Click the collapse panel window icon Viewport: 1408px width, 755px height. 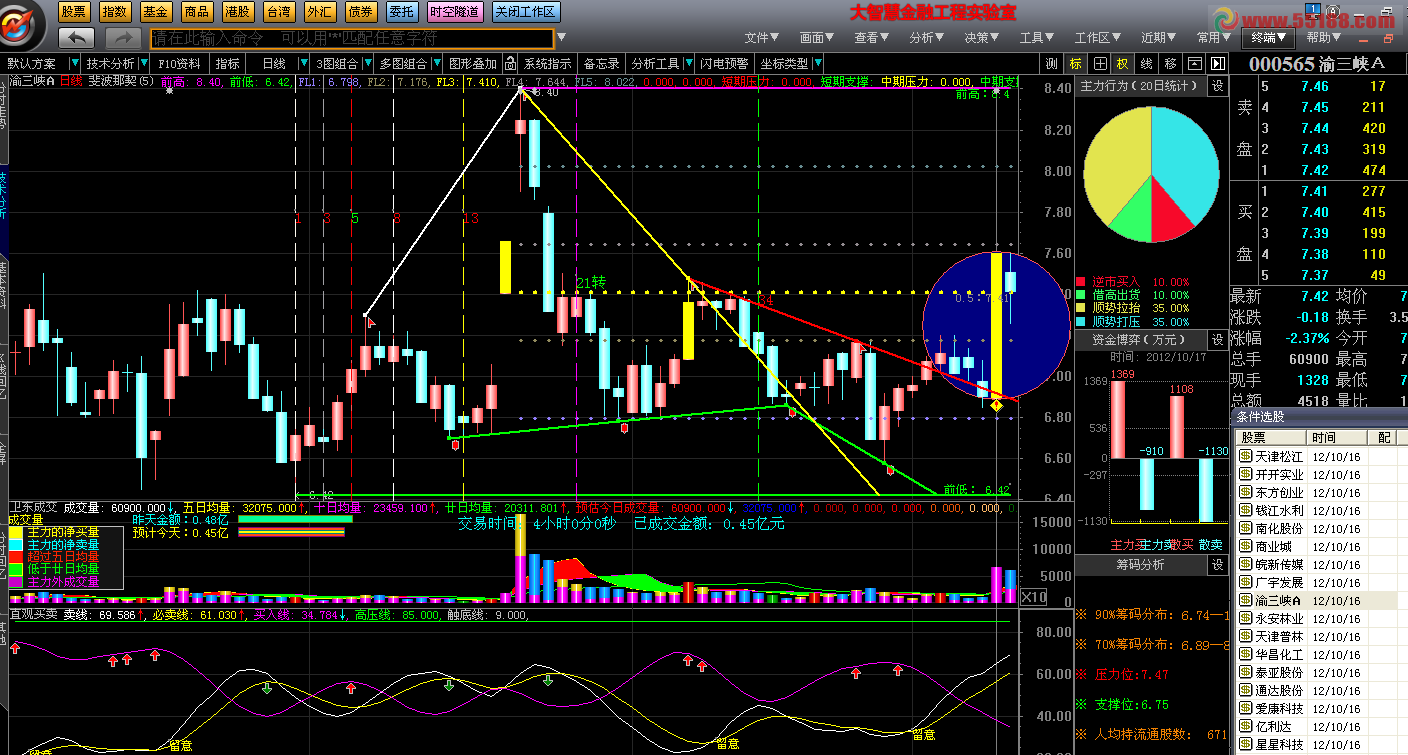click(1193, 63)
